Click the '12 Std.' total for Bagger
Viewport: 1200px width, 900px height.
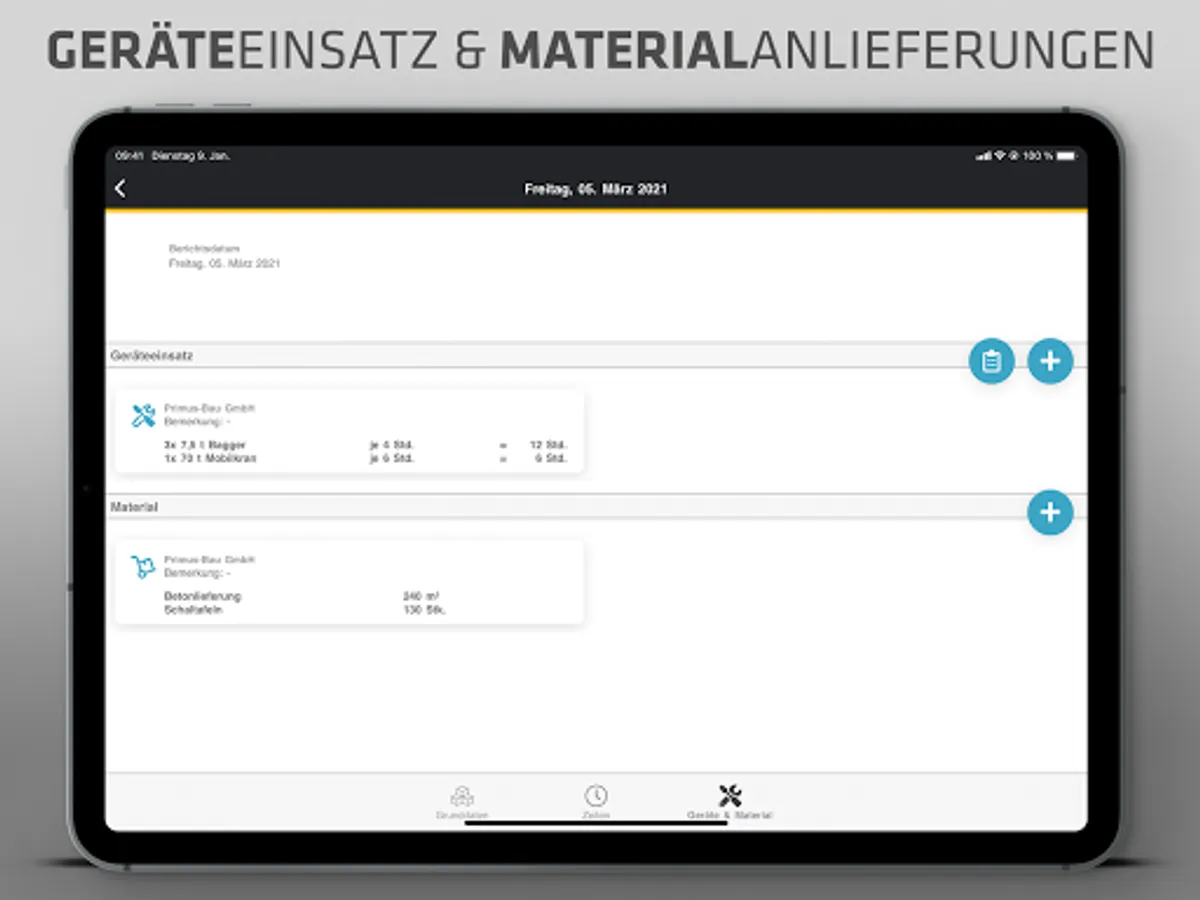click(x=549, y=444)
